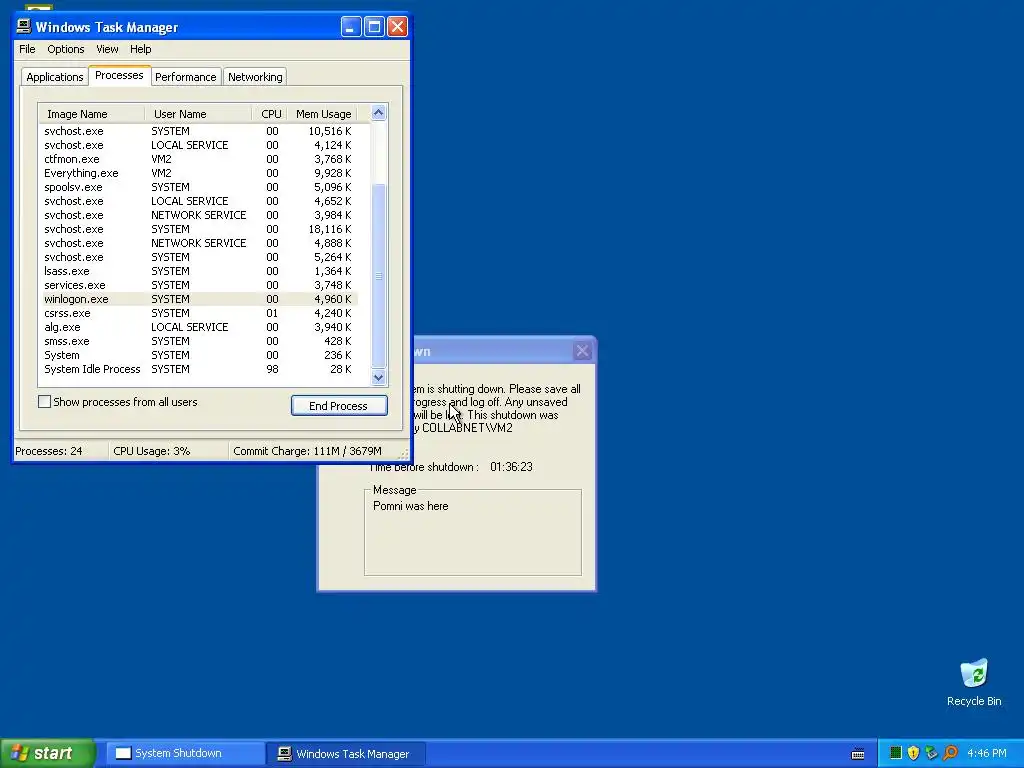Minimize the Windows Task Manager window
1024x768 pixels.
pos(351,27)
